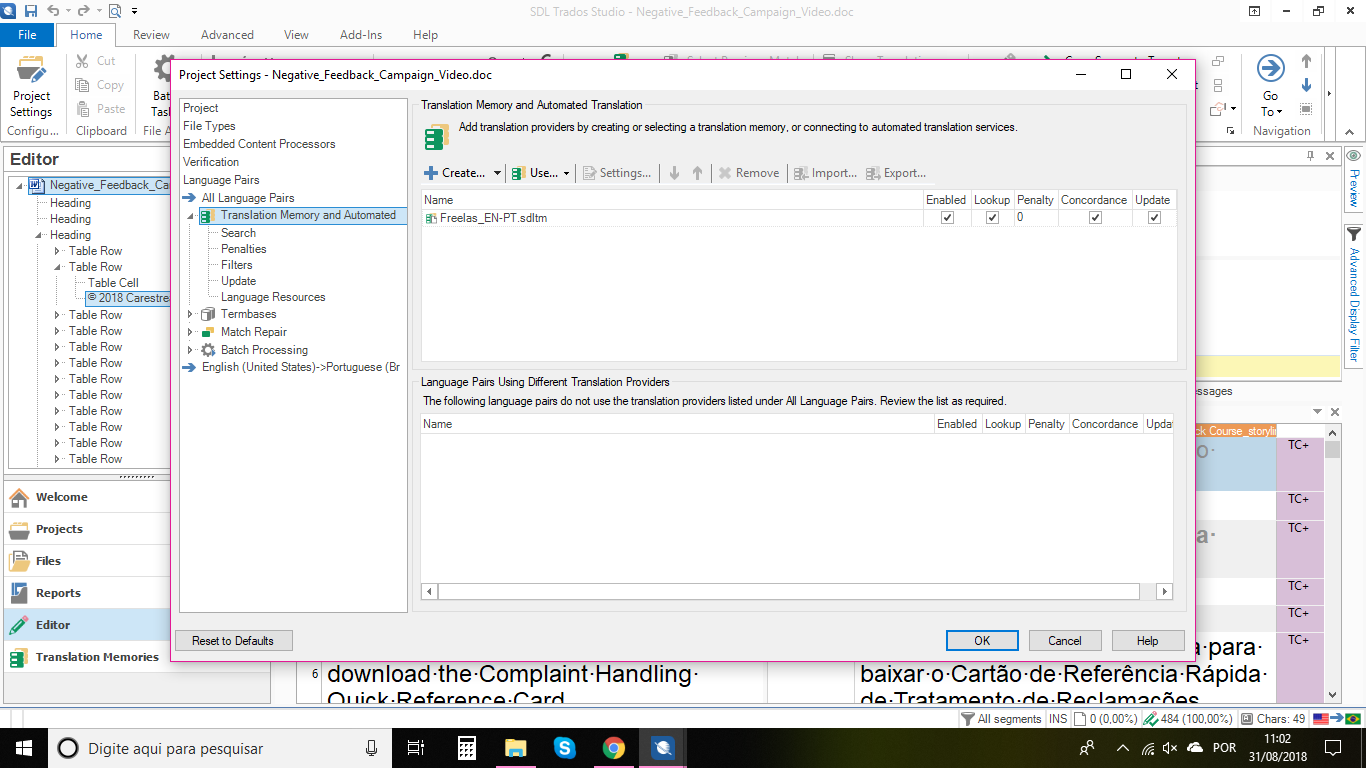This screenshot has height=768, width=1366.
Task: Collapse the Negative_Feedback_Ca document node in Editor
Action: (x=19, y=185)
